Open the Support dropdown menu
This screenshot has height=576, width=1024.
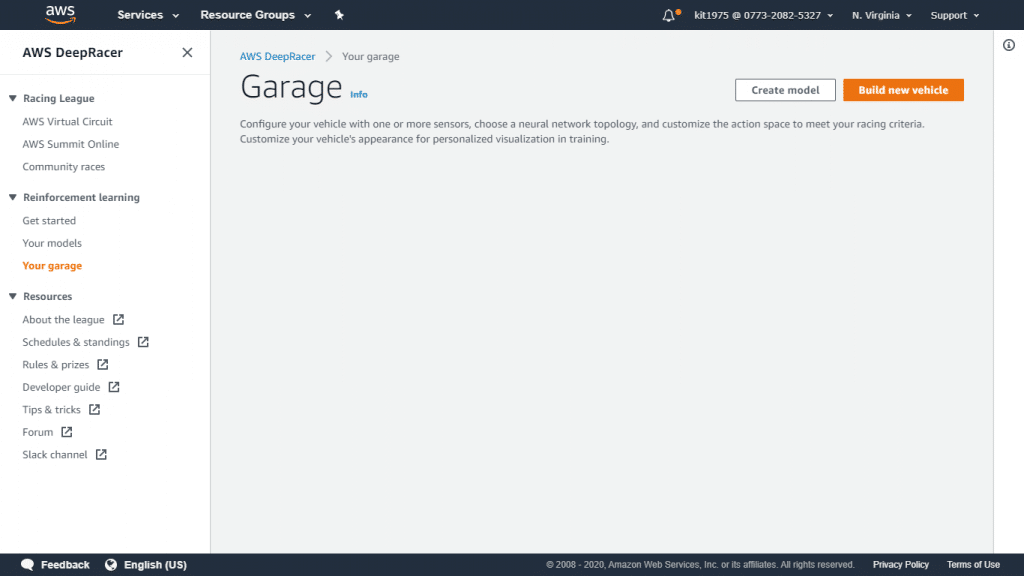click(955, 15)
